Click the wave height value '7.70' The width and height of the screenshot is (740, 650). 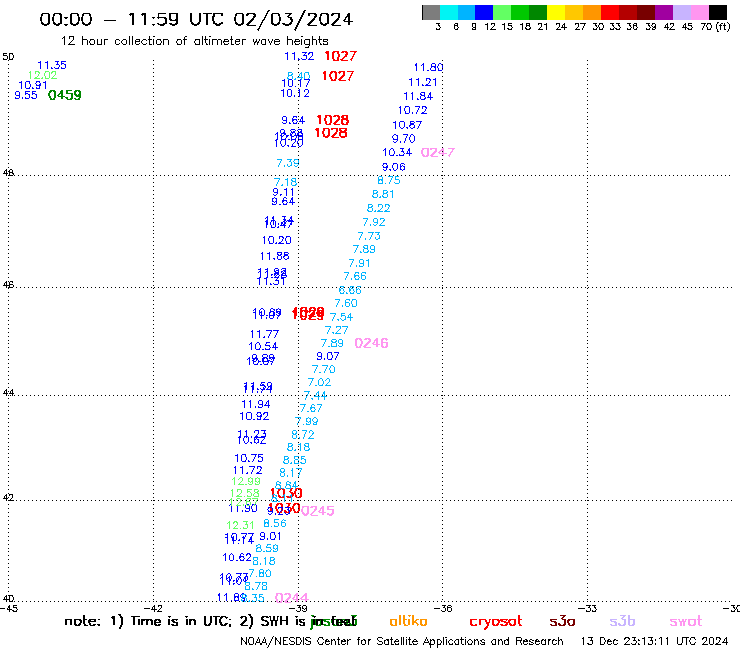tap(324, 370)
